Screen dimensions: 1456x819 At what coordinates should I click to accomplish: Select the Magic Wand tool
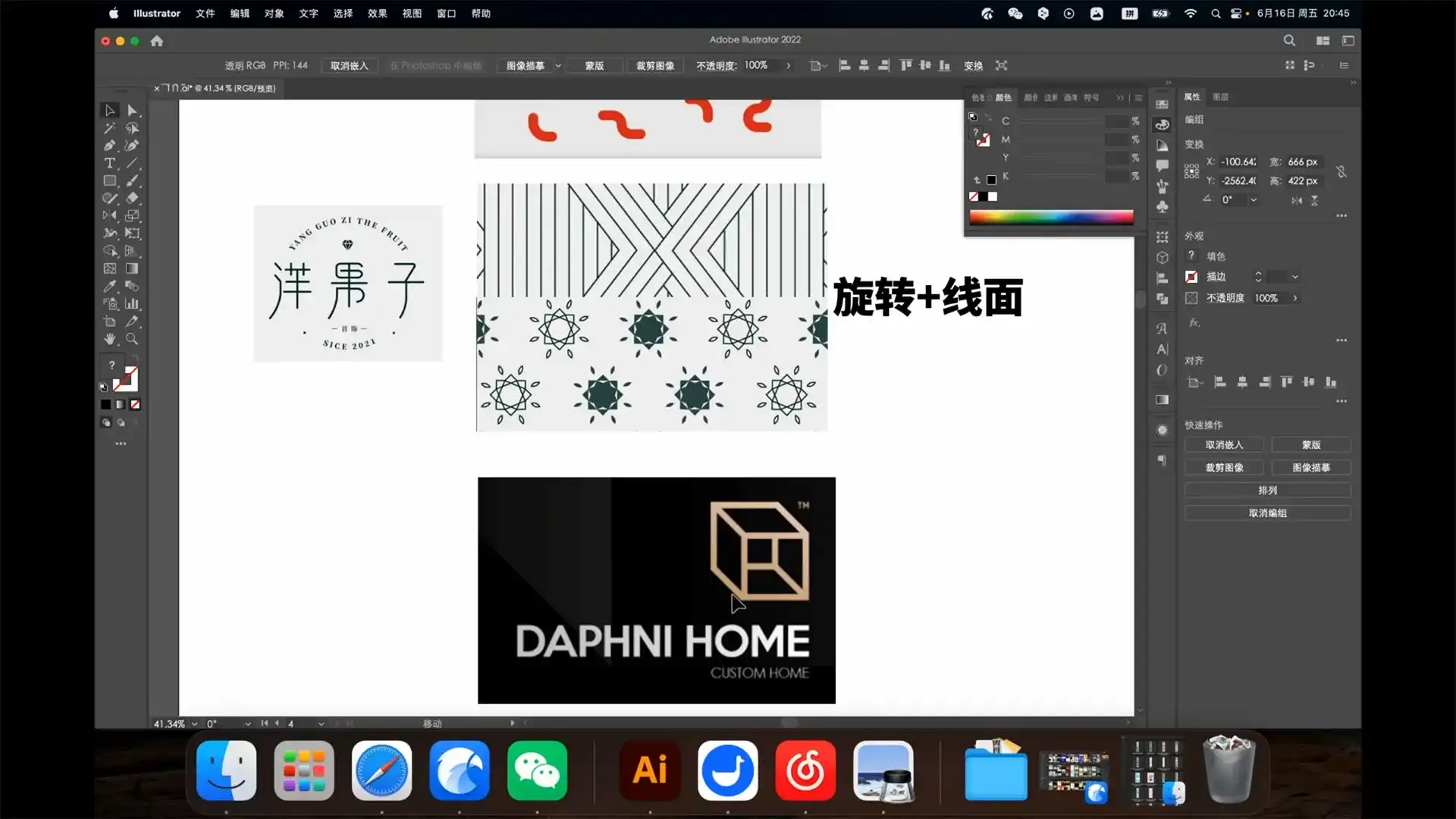tap(109, 128)
